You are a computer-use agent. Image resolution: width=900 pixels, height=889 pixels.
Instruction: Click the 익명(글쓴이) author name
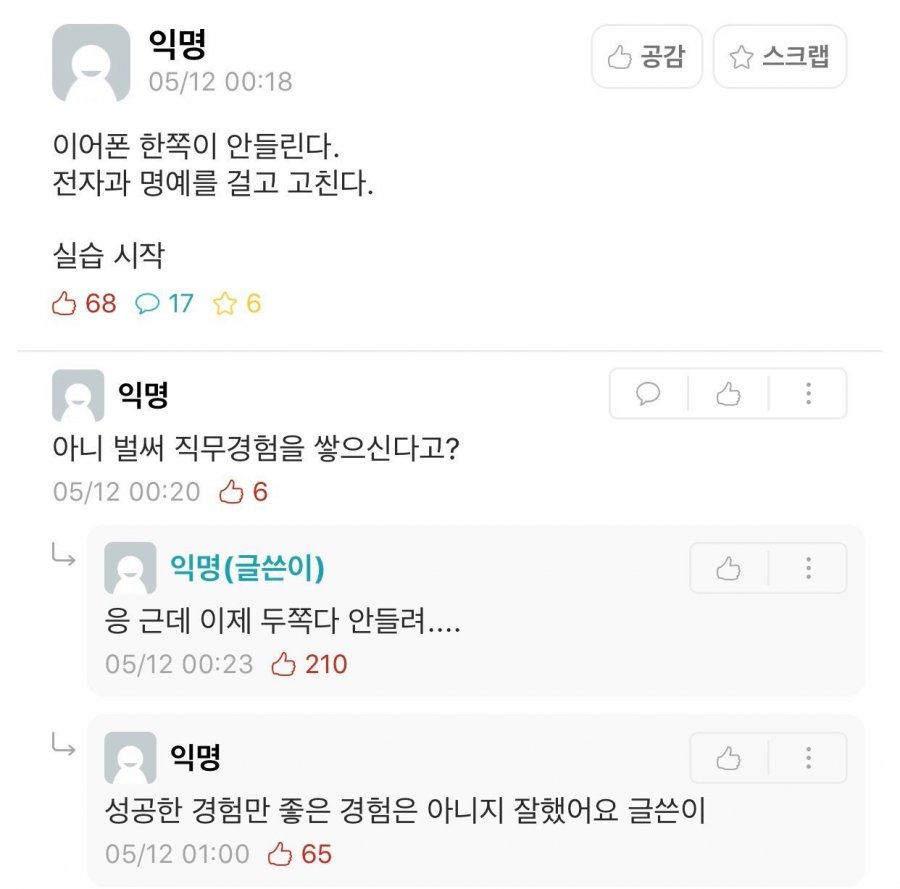248,568
